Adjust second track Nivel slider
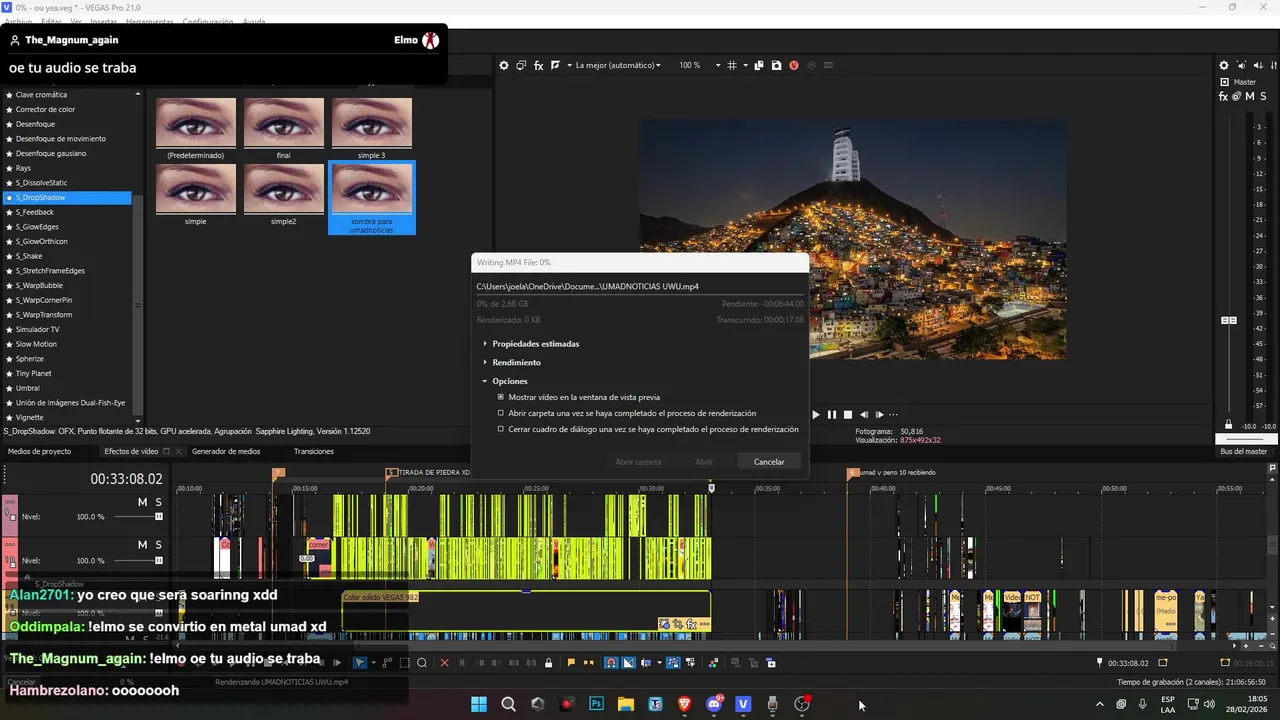This screenshot has height=720, width=1280. point(159,560)
